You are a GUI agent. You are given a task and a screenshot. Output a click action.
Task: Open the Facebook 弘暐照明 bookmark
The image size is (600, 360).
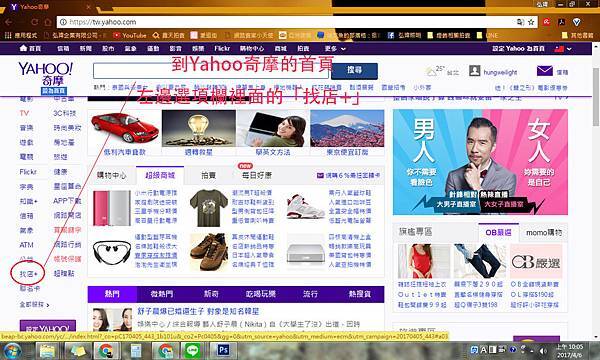click(404, 35)
